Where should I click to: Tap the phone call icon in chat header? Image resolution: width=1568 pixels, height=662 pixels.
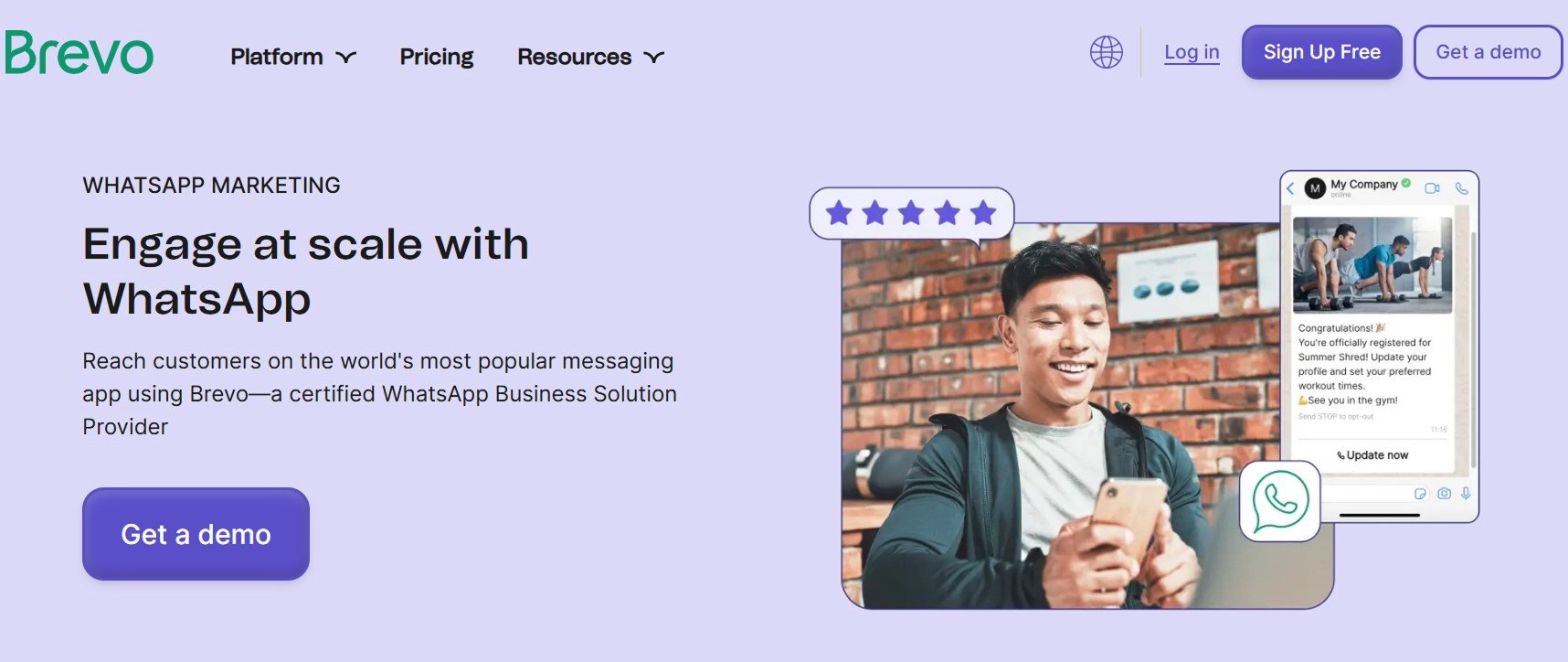1461,188
